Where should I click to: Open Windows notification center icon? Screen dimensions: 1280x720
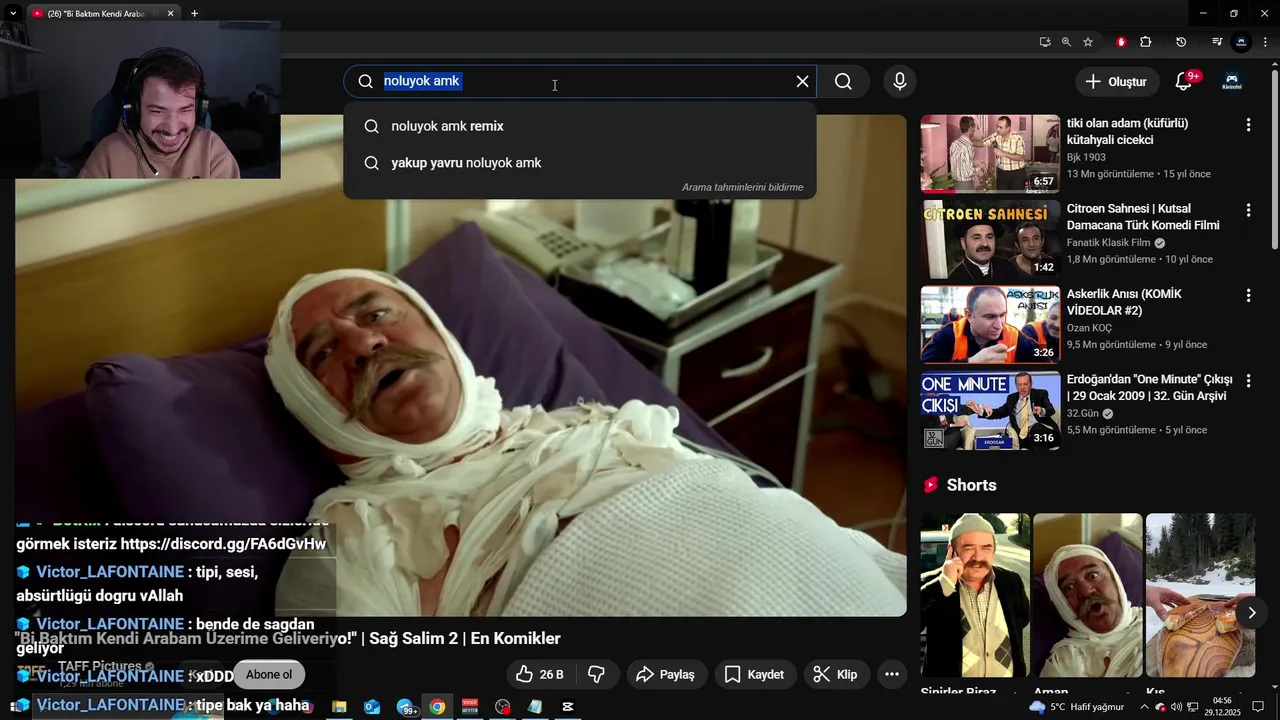1258,707
